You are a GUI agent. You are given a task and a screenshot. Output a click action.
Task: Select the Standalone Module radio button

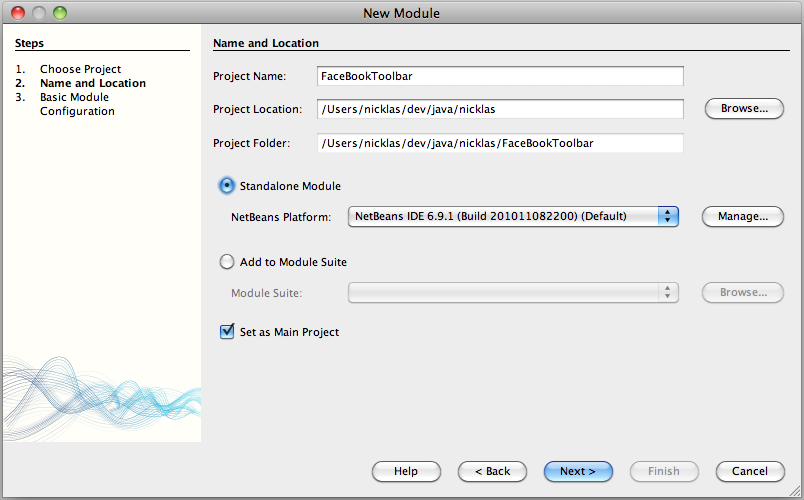pyautogui.click(x=227, y=186)
